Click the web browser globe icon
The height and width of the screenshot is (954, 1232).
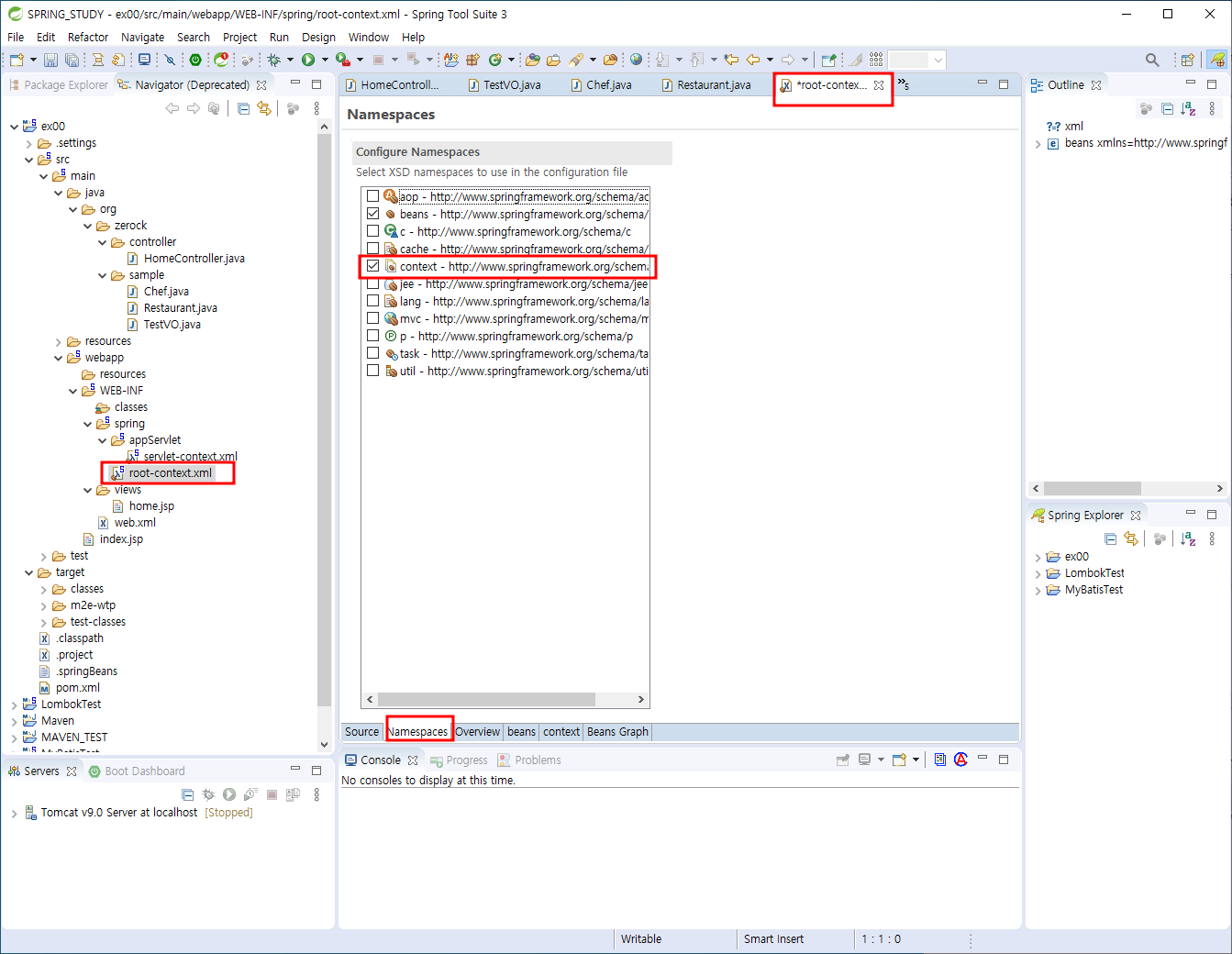tap(636, 60)
